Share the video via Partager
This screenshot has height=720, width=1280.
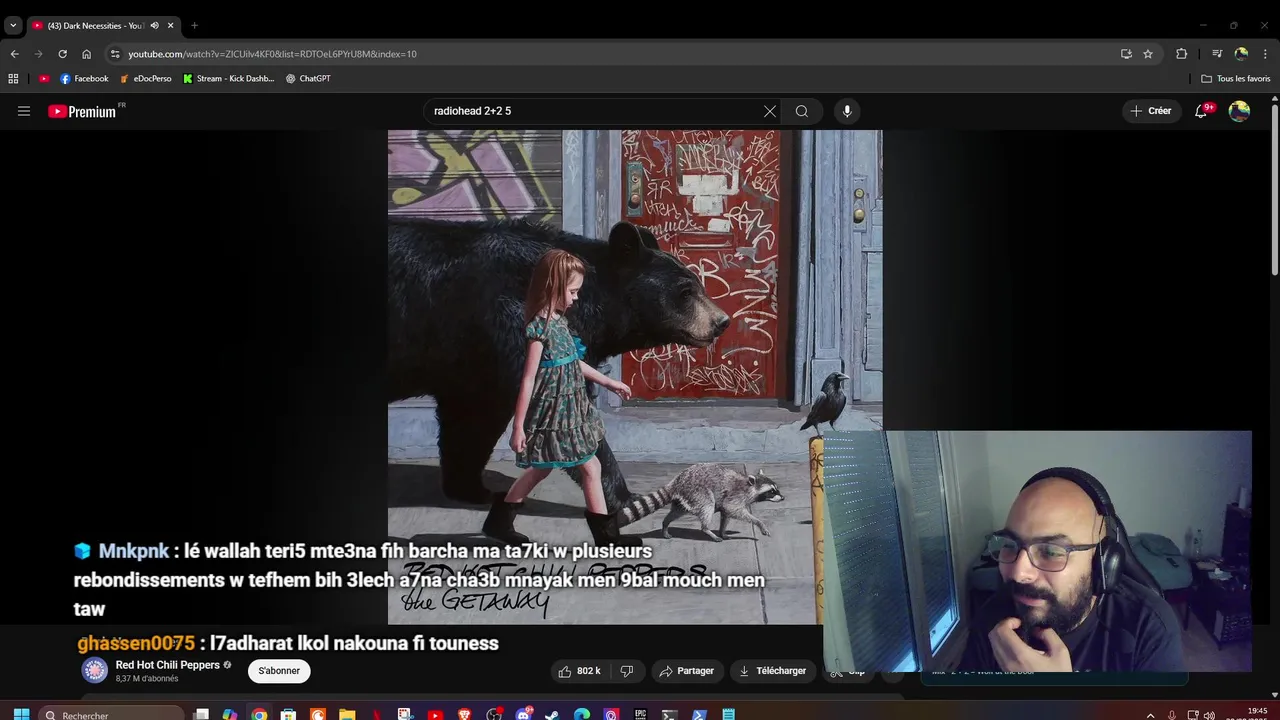coord(685,671)
